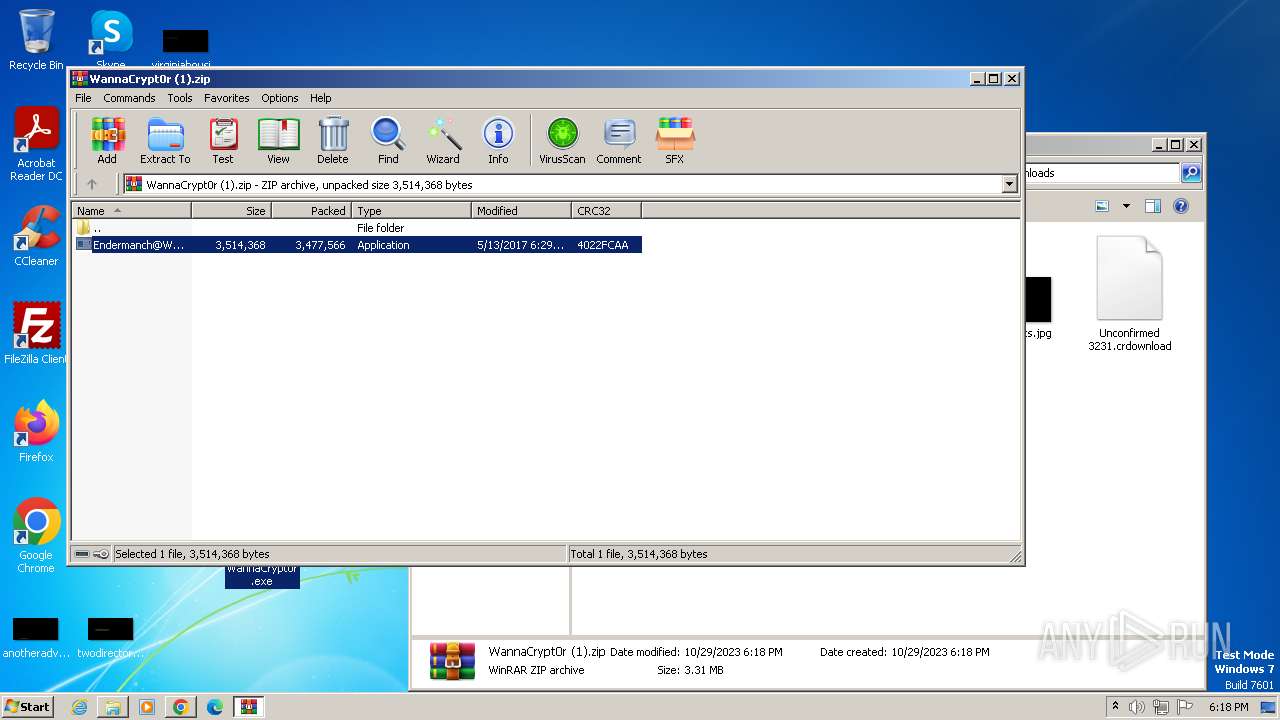
Task: Click the Info toolbar icon
Action: pyautogui.click(x=498, y=140)
